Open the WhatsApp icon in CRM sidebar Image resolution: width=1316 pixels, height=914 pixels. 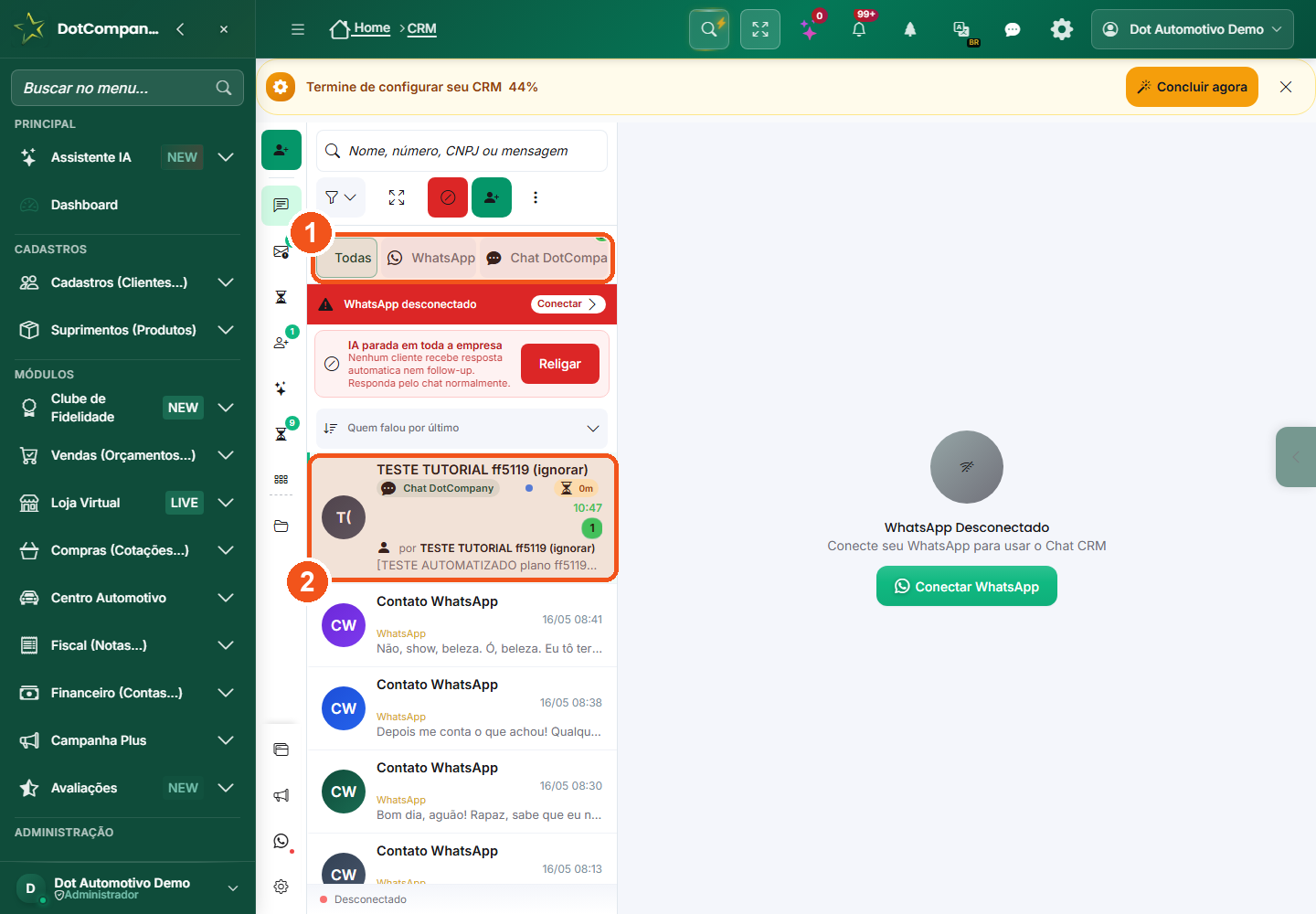tap(281, 841)
